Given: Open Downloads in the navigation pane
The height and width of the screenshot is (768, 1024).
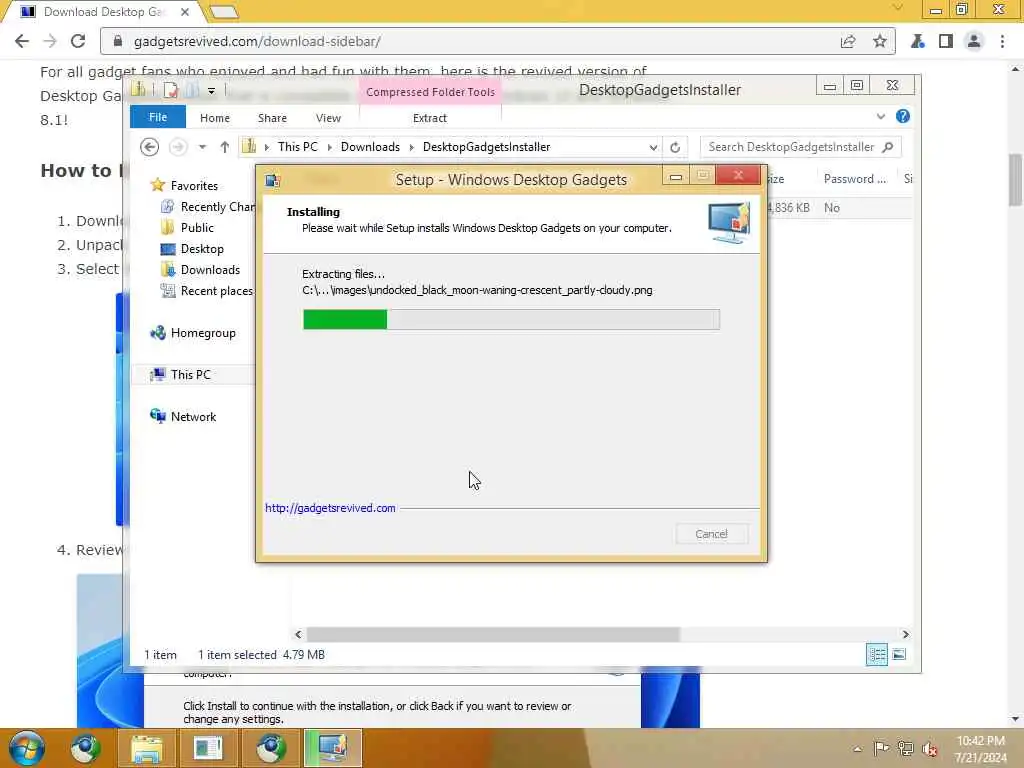Looking at the screenshot, I should [210, 270].
